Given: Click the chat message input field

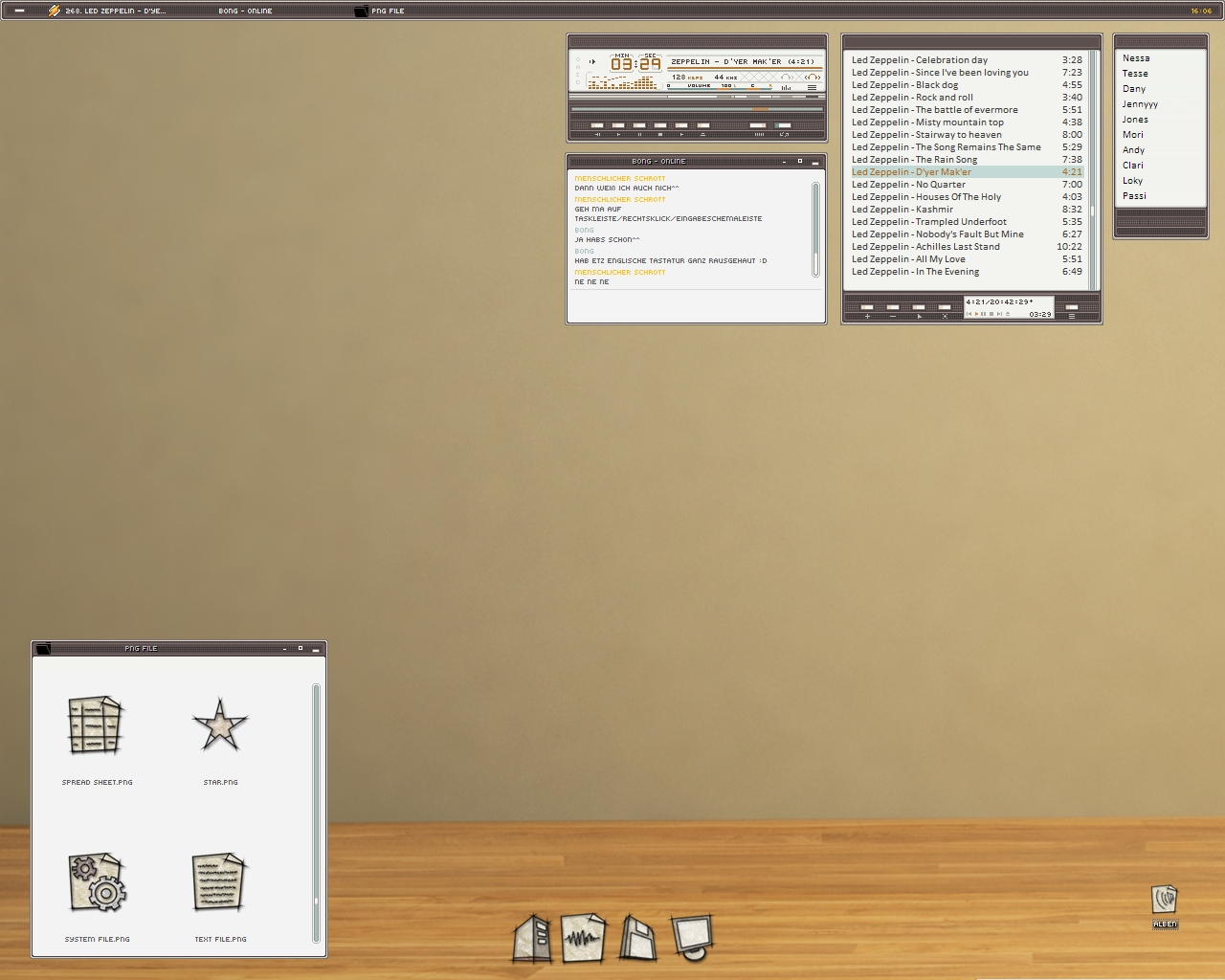Looking at the screenshot, I should [696, 304].
